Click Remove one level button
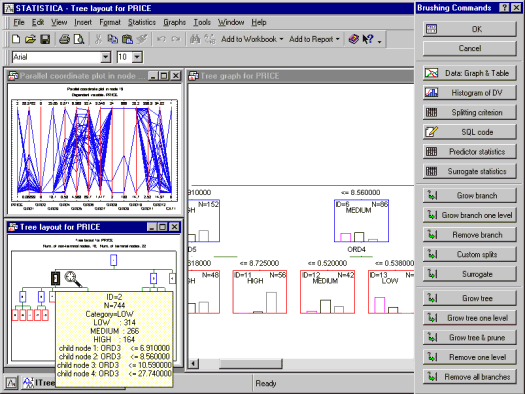Screen dimensions: 525x394 pos(469,357)
